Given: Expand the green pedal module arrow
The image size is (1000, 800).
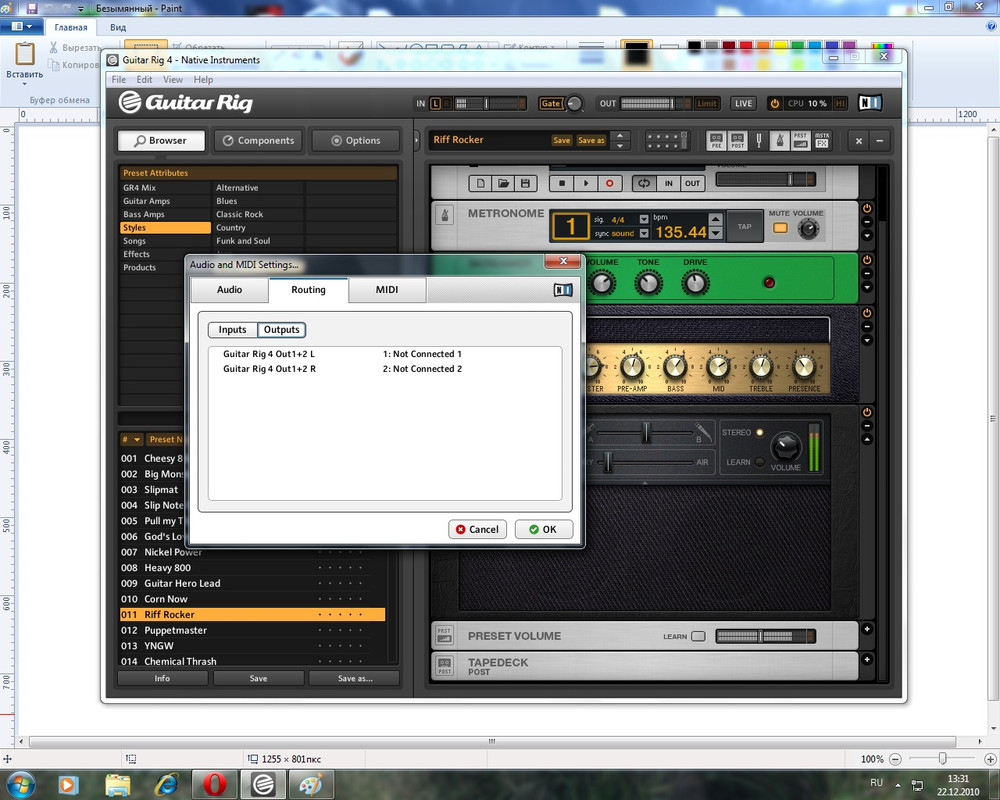Looking at the screenshot, I should 867,288.
